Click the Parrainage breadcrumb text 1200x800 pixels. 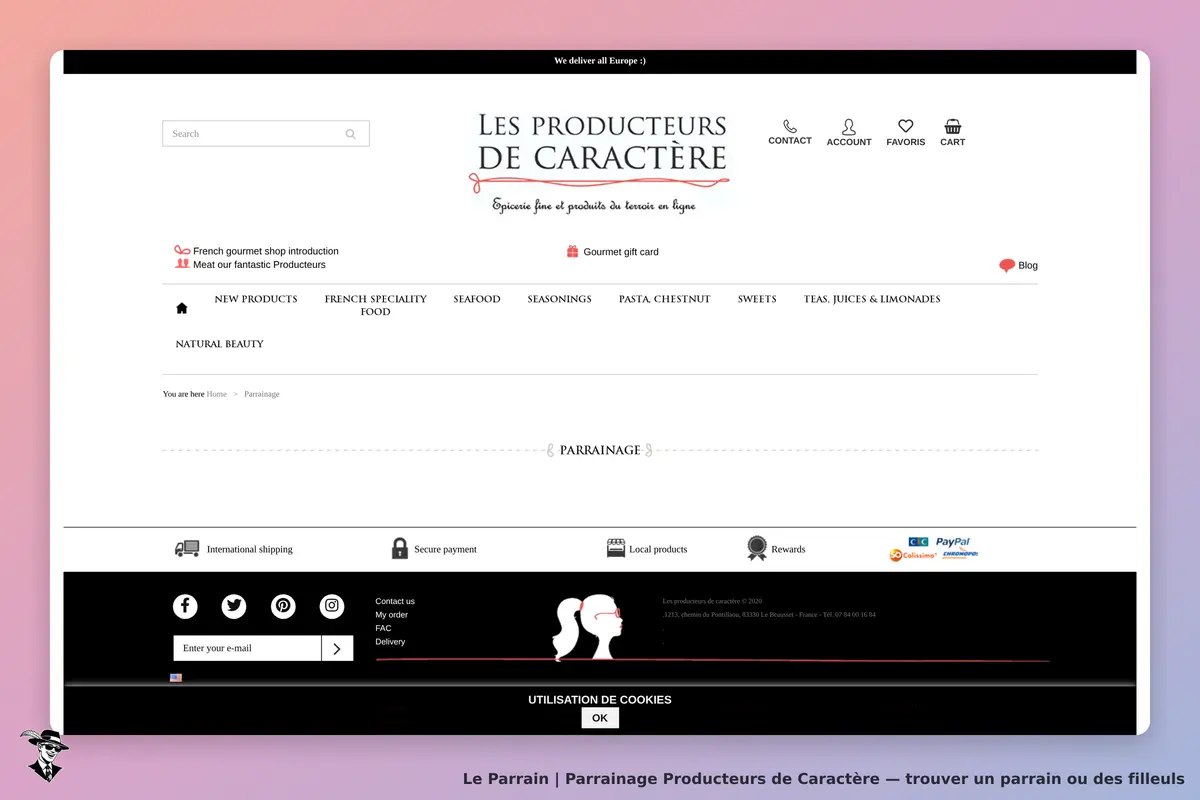point(262,394)
